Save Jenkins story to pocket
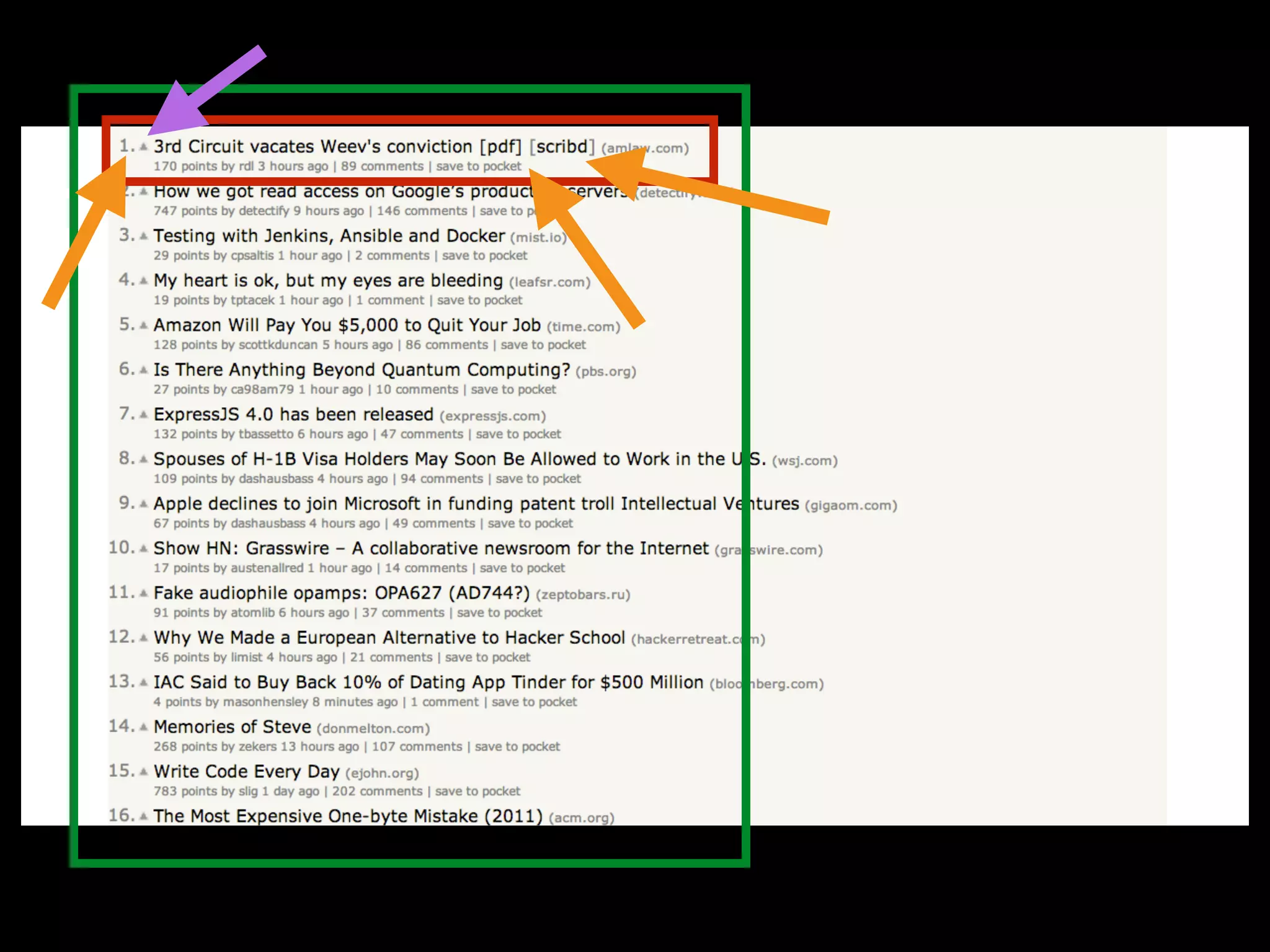The image size is (1270, 952). [x=484, y=256]
